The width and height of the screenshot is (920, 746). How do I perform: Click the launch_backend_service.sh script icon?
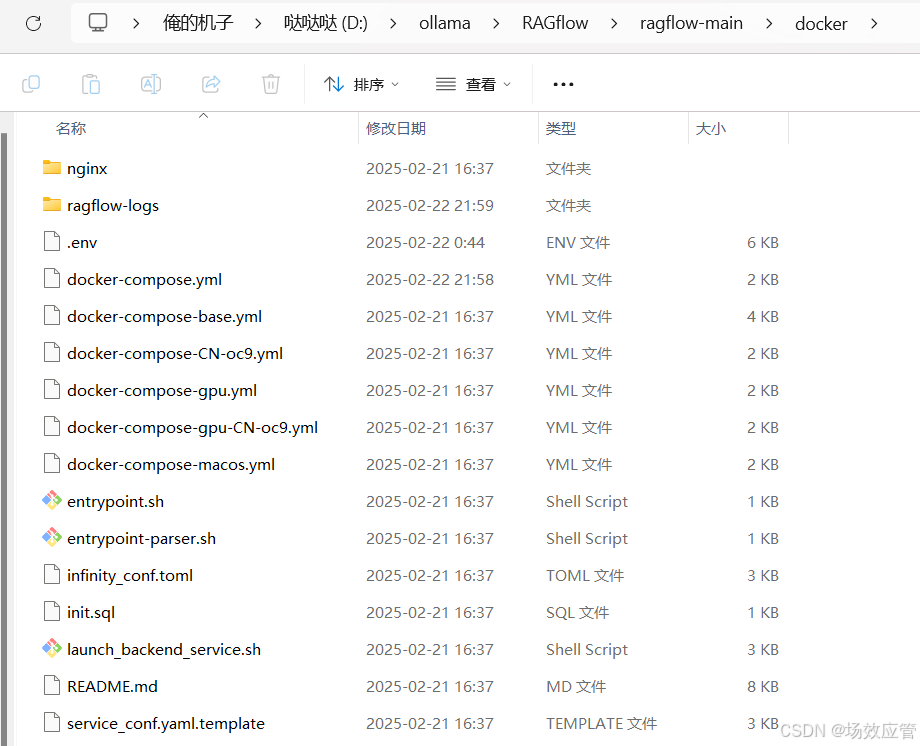coord(52,648)
